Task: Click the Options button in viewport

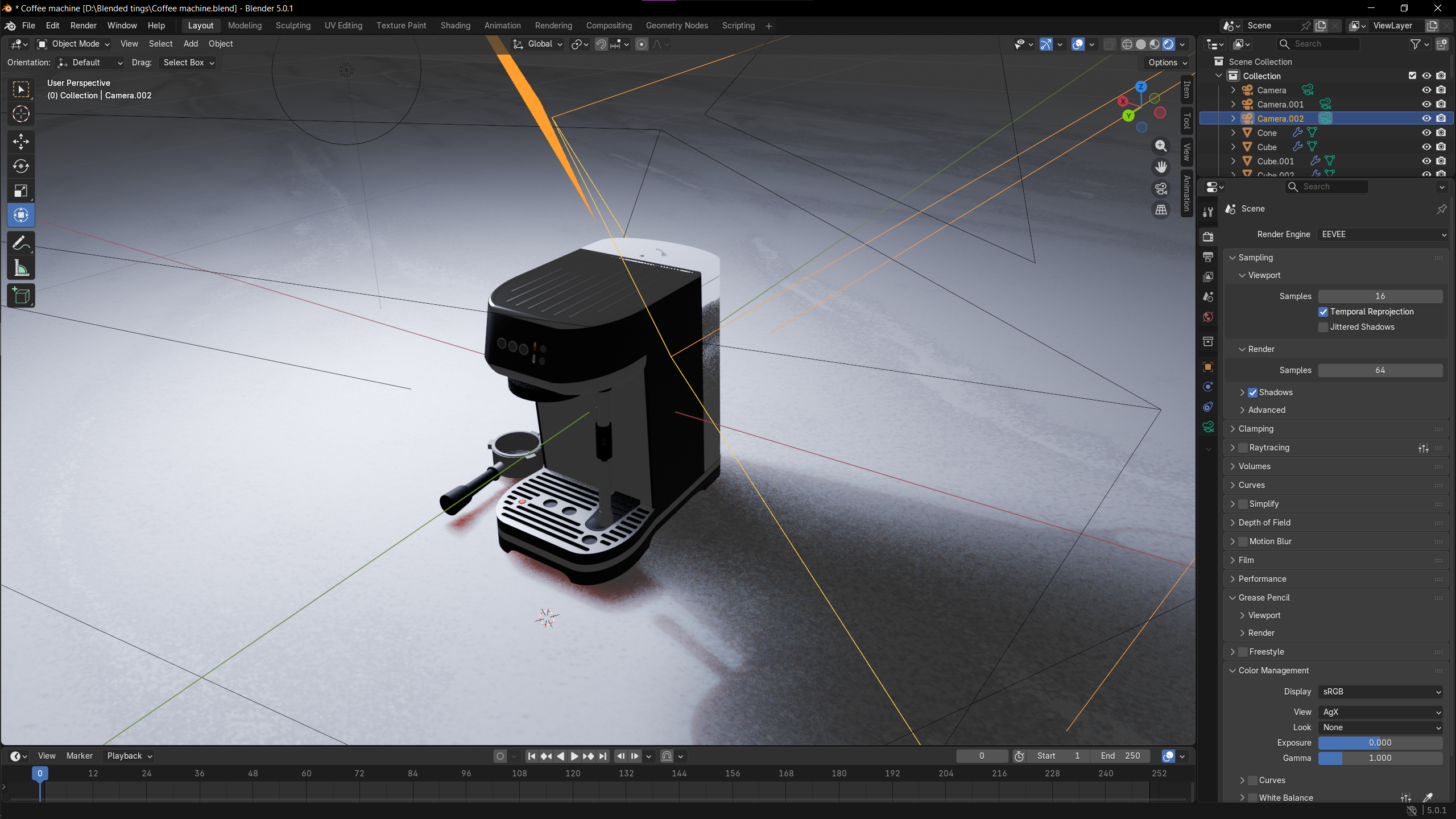Action: [1167, 63]
